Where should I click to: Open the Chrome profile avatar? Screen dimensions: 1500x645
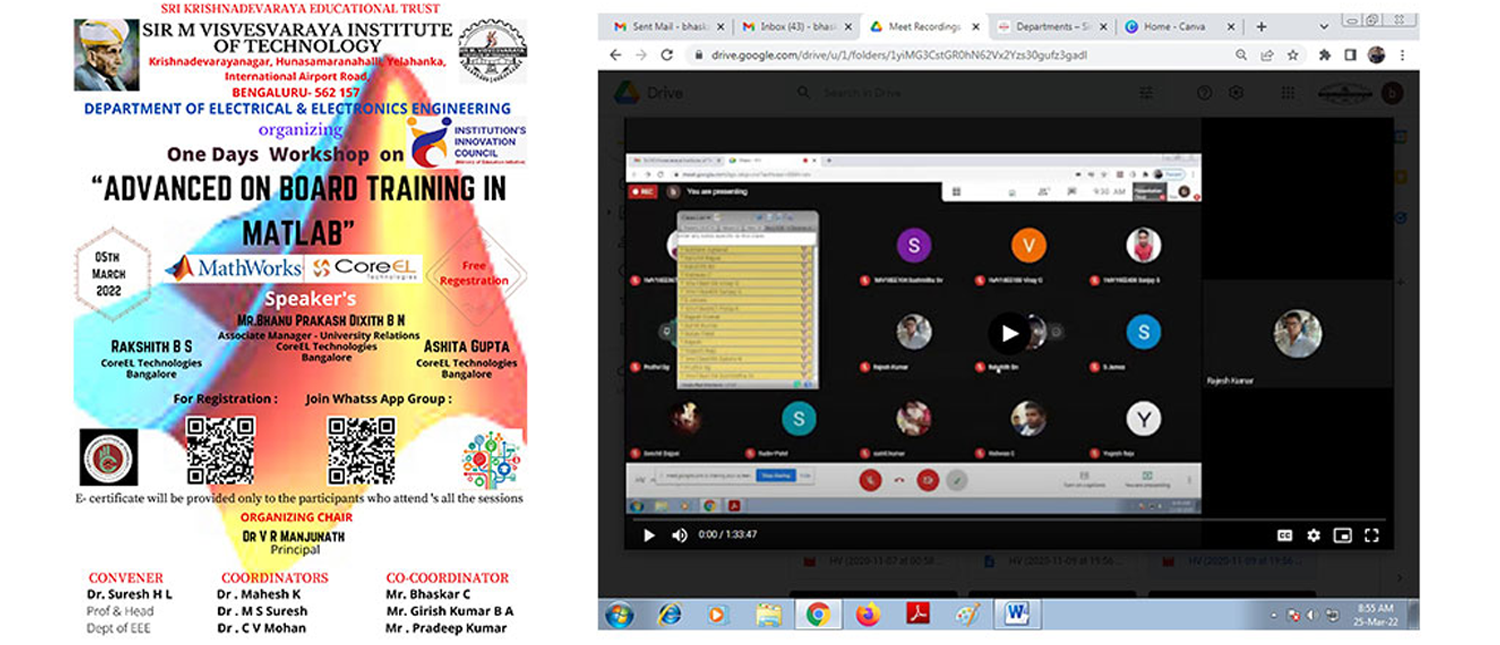tap(1377, 55)
